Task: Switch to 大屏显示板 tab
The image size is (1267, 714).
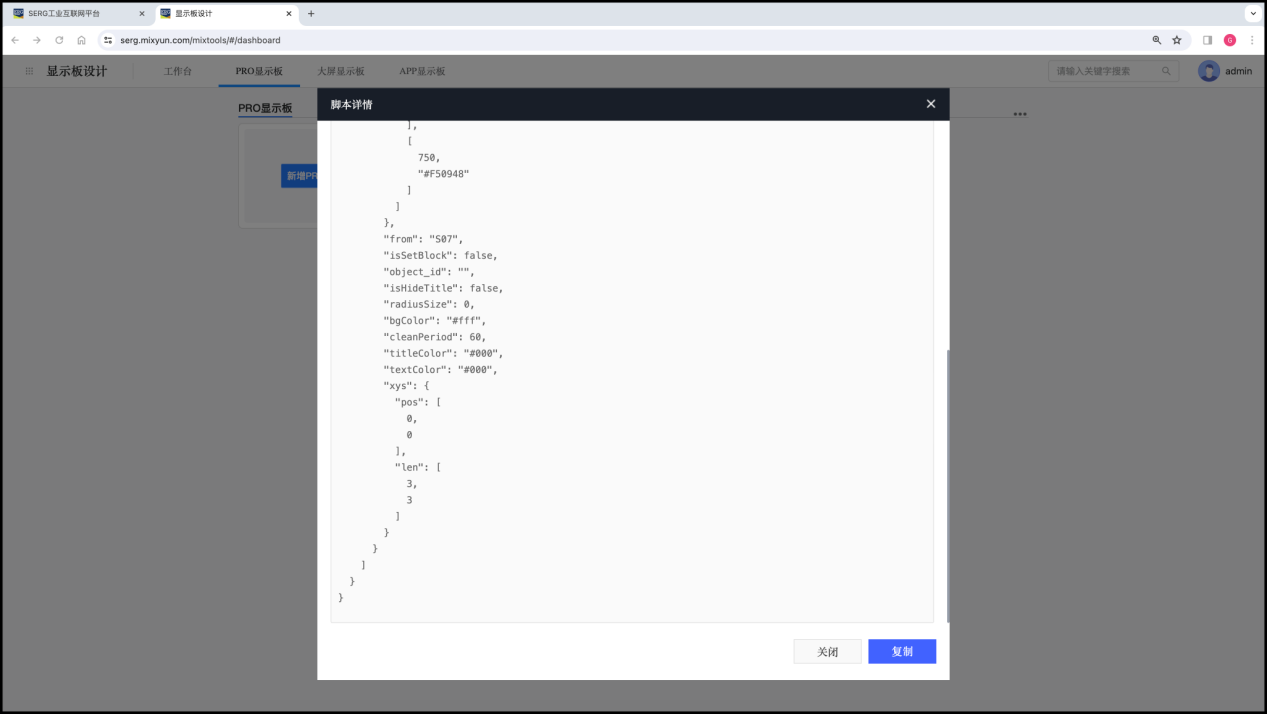Action: click(x=340, y=71)
